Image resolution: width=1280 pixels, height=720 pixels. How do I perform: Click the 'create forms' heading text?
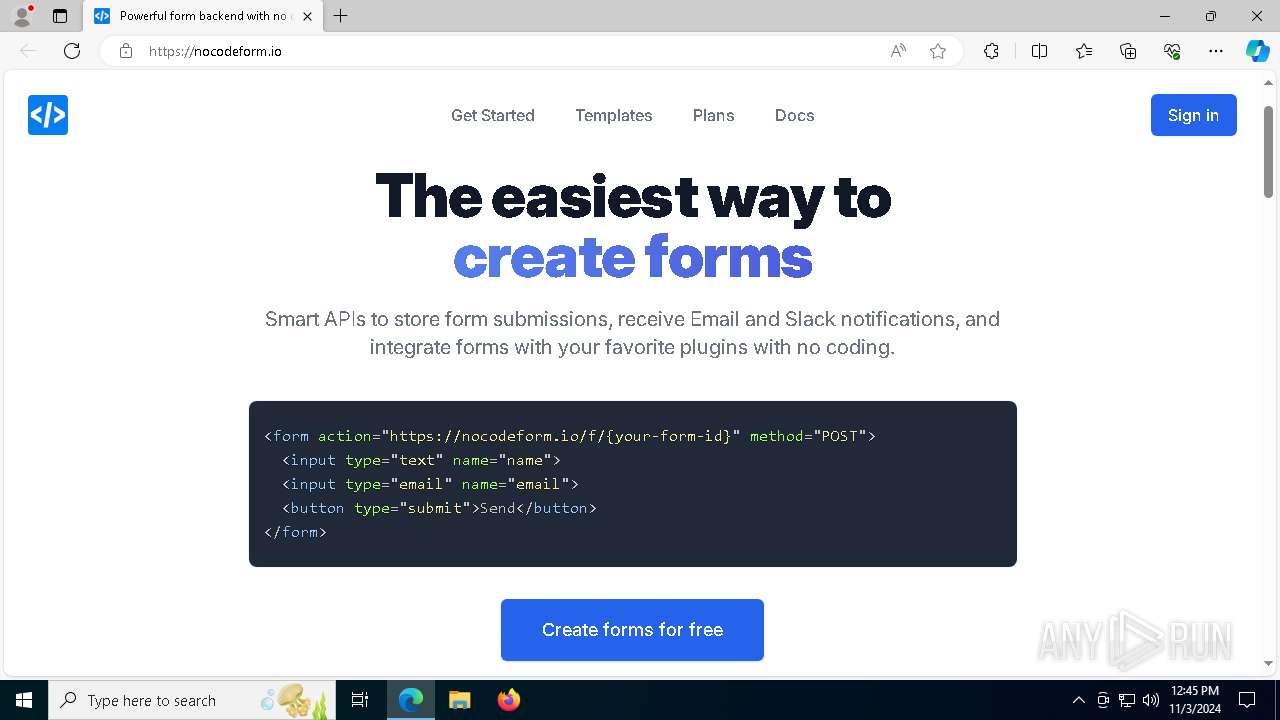pyautogui.click(x=633, y=258)
